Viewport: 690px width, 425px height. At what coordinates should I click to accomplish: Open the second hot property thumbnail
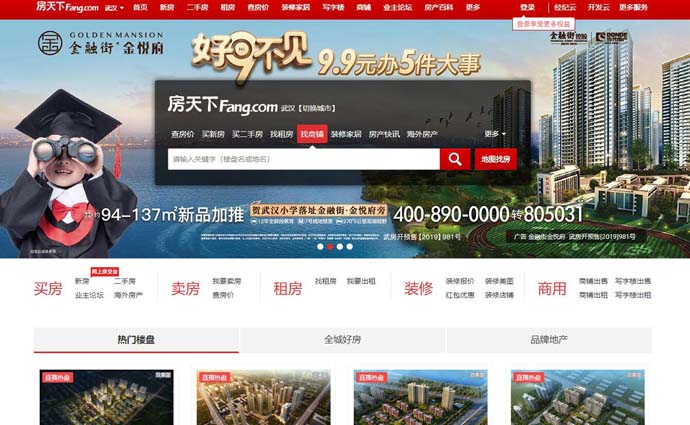[264, 397]
